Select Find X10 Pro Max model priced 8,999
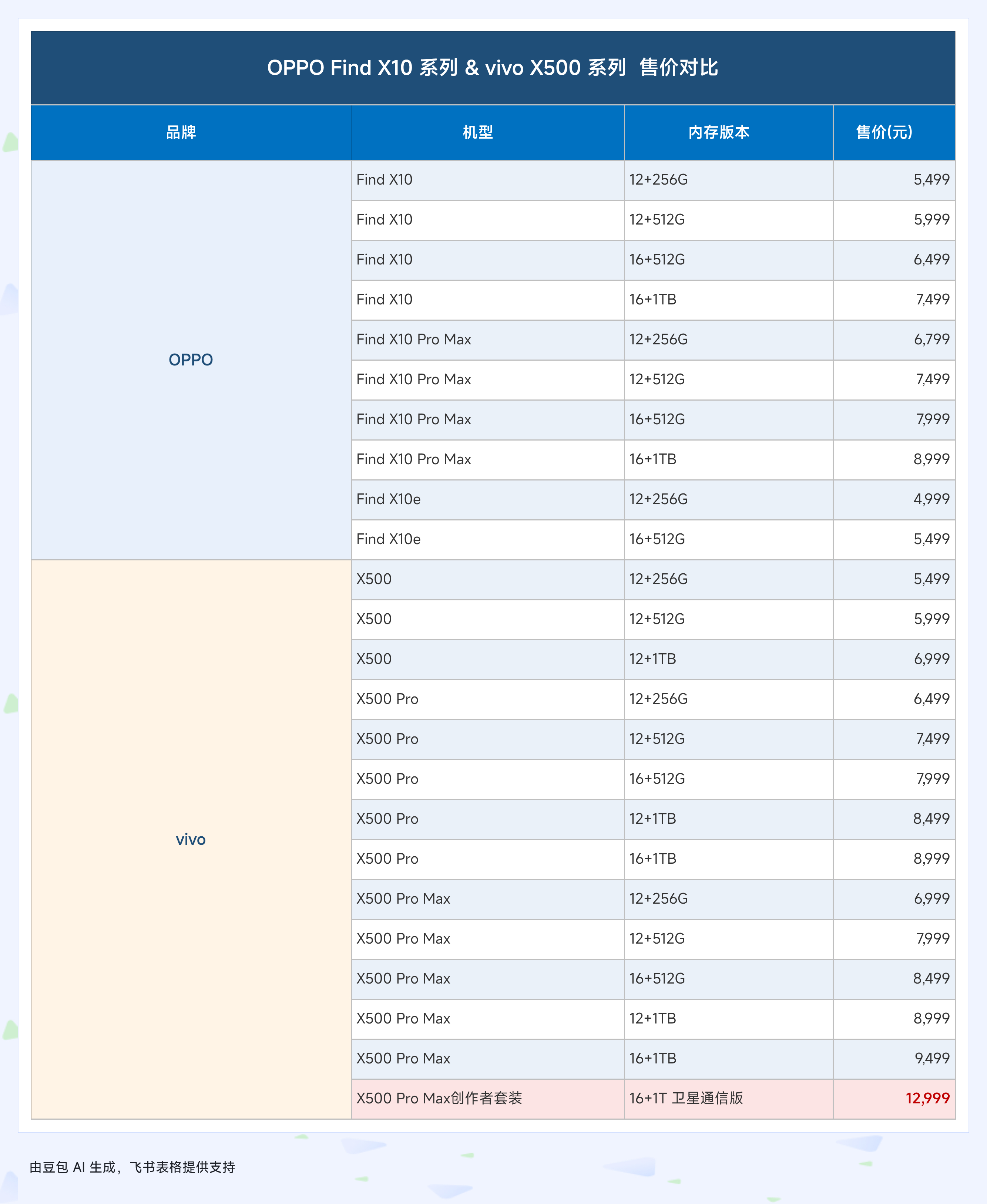This screenshot has height=1204, width=987. coord(487,460)
